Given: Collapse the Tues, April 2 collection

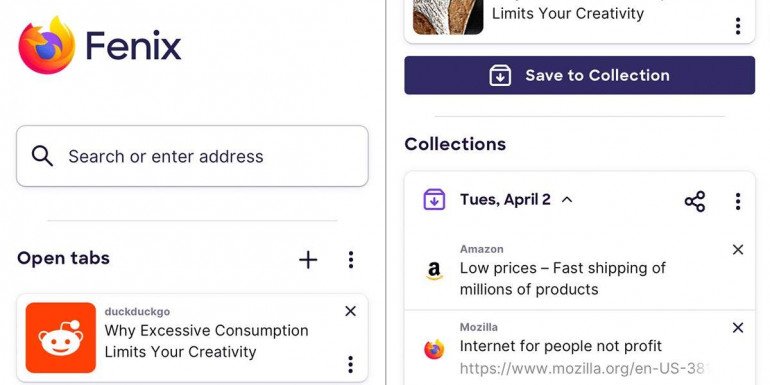Looking at the screenshot, I should click(x=567, y=199).
